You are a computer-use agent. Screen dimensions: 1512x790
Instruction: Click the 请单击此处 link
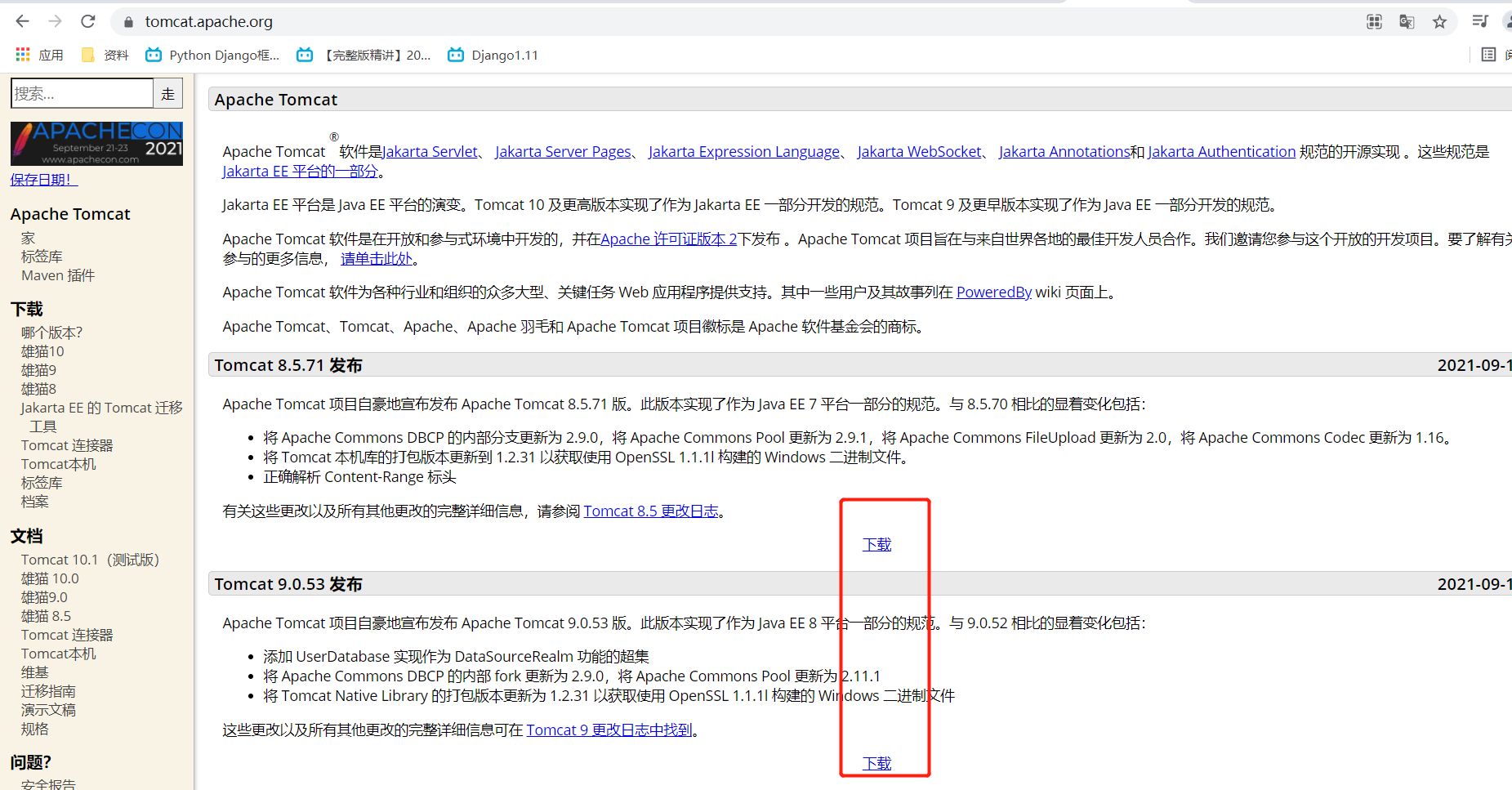tap(377, 258)
